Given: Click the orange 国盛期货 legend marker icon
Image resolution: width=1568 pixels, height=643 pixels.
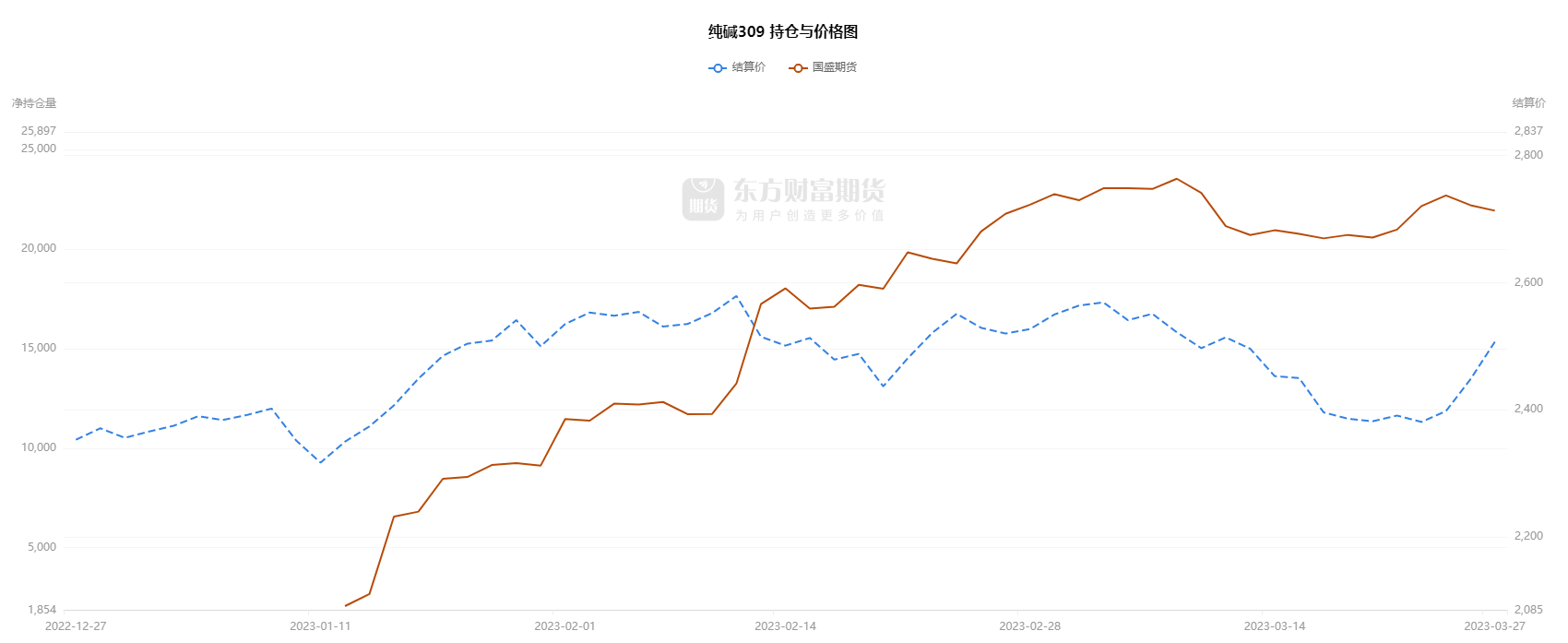Looking at the screenshot, I should 798,67.
